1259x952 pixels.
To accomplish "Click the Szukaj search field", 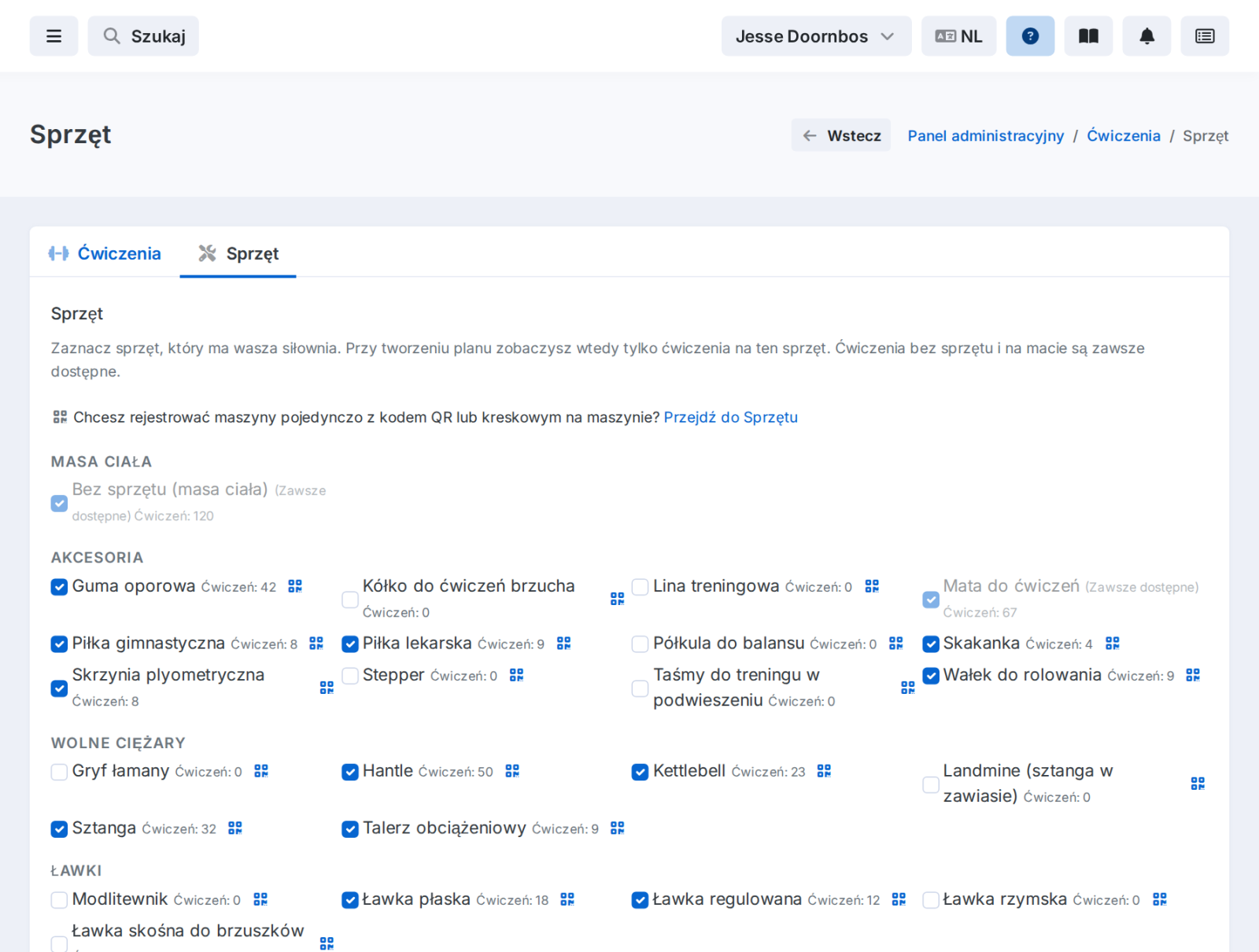I will point(143,36).
